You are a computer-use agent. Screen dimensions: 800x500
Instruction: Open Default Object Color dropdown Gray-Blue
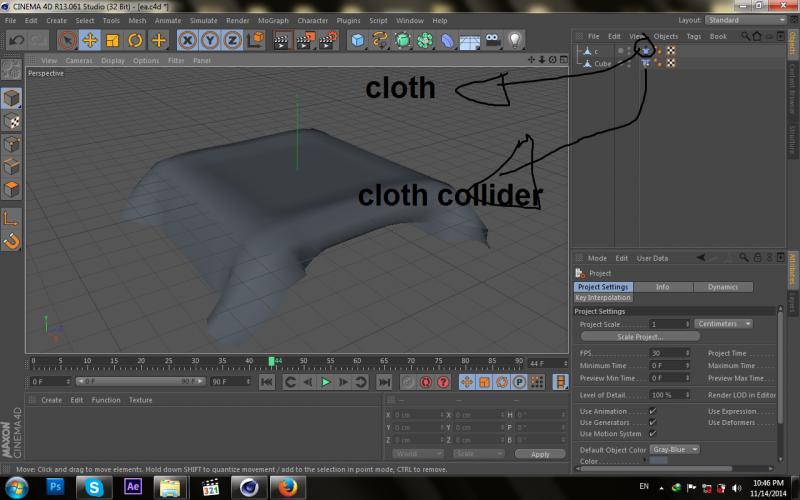(674, 449)
